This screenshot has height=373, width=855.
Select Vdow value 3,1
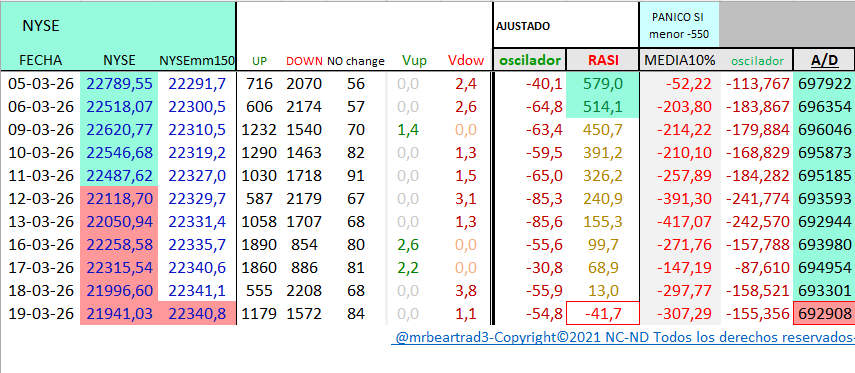click(466, 198)
